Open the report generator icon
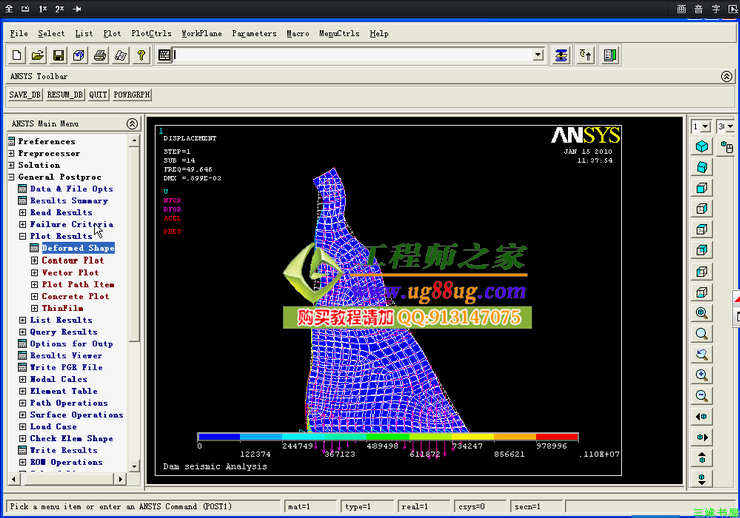The width and height of the screenshot is (740, 518). pyautogui.click(x=120, y=55)
